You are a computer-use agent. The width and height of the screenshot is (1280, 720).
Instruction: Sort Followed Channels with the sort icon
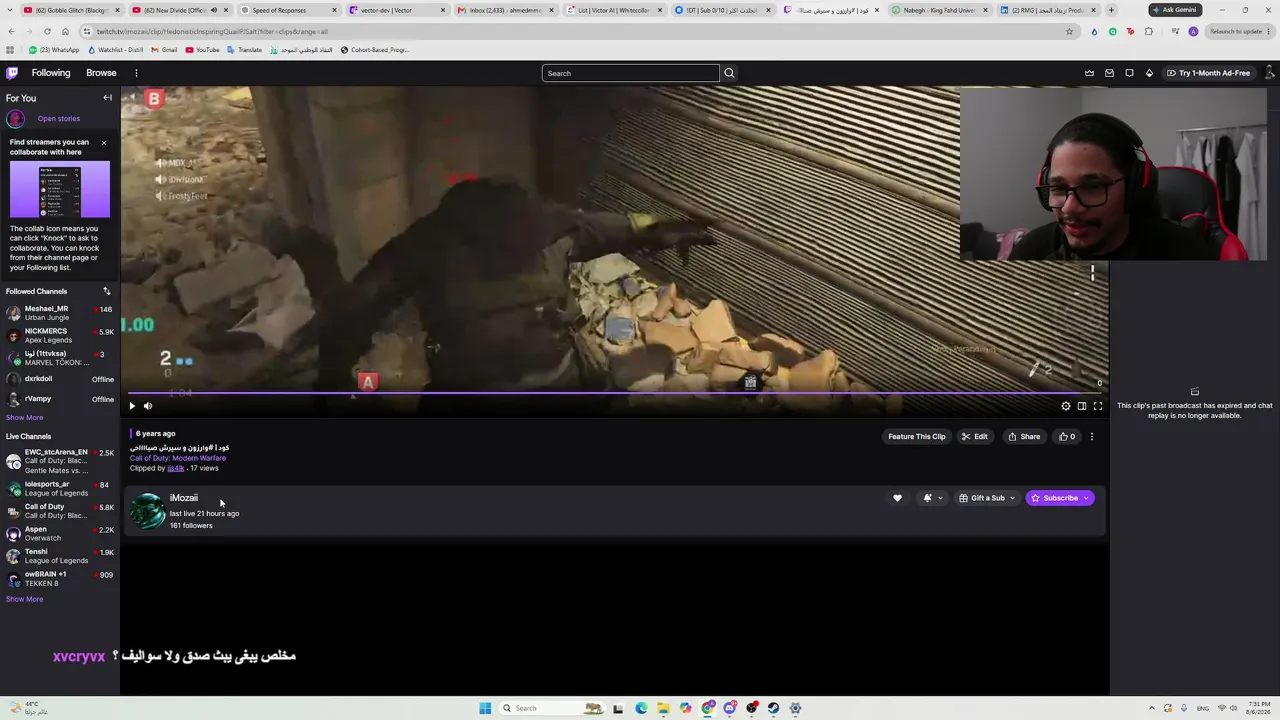tap(107, 291)
